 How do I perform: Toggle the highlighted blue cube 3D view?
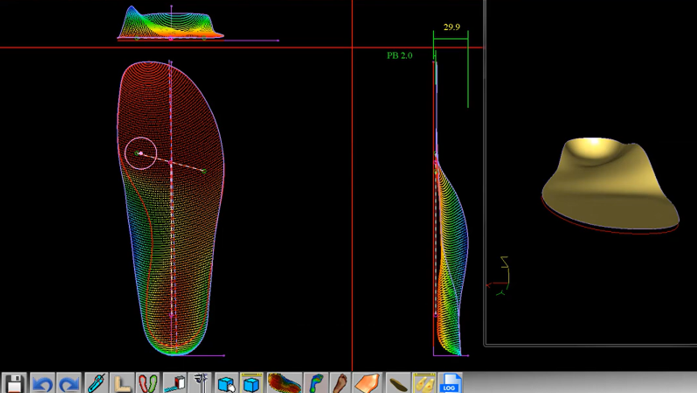tap(252, 383)
